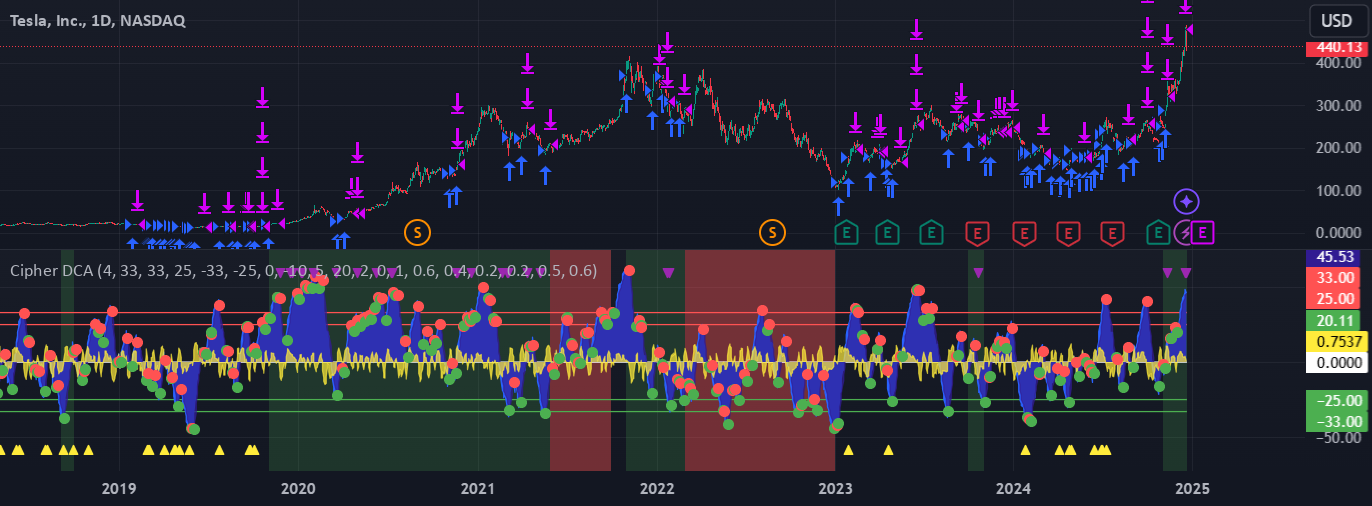
Task: Open the USD currency selector
Action: (1336, 20)
